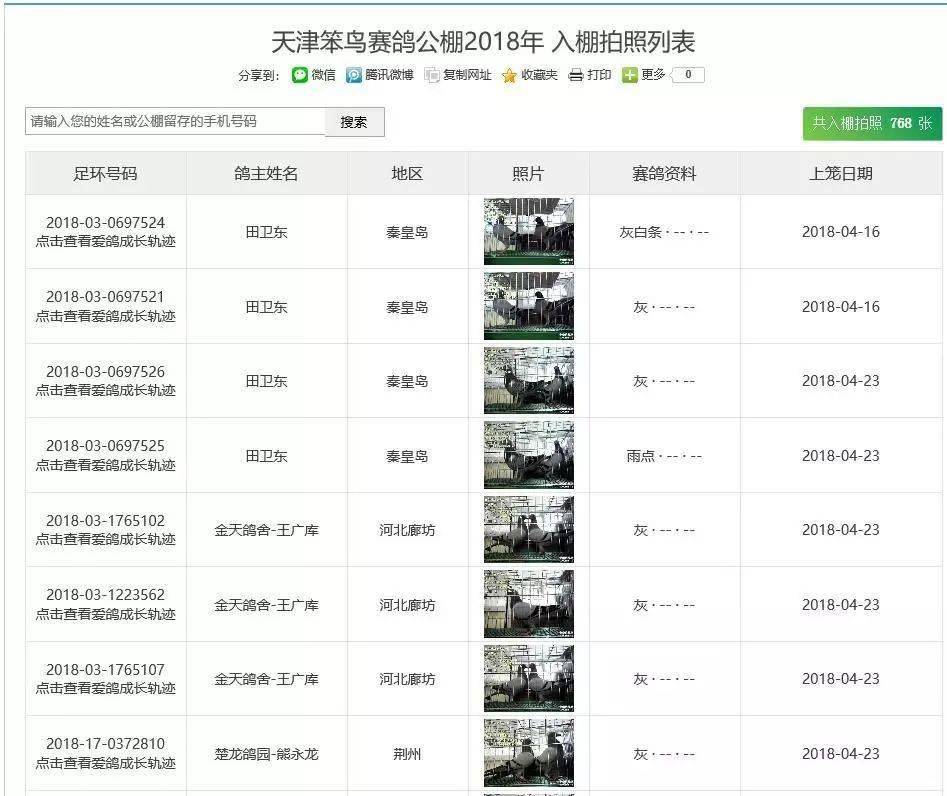The width and height of the screenshot is (947, 796).
Task: Add page to favorites star icon
Action: tap(509, 75)
